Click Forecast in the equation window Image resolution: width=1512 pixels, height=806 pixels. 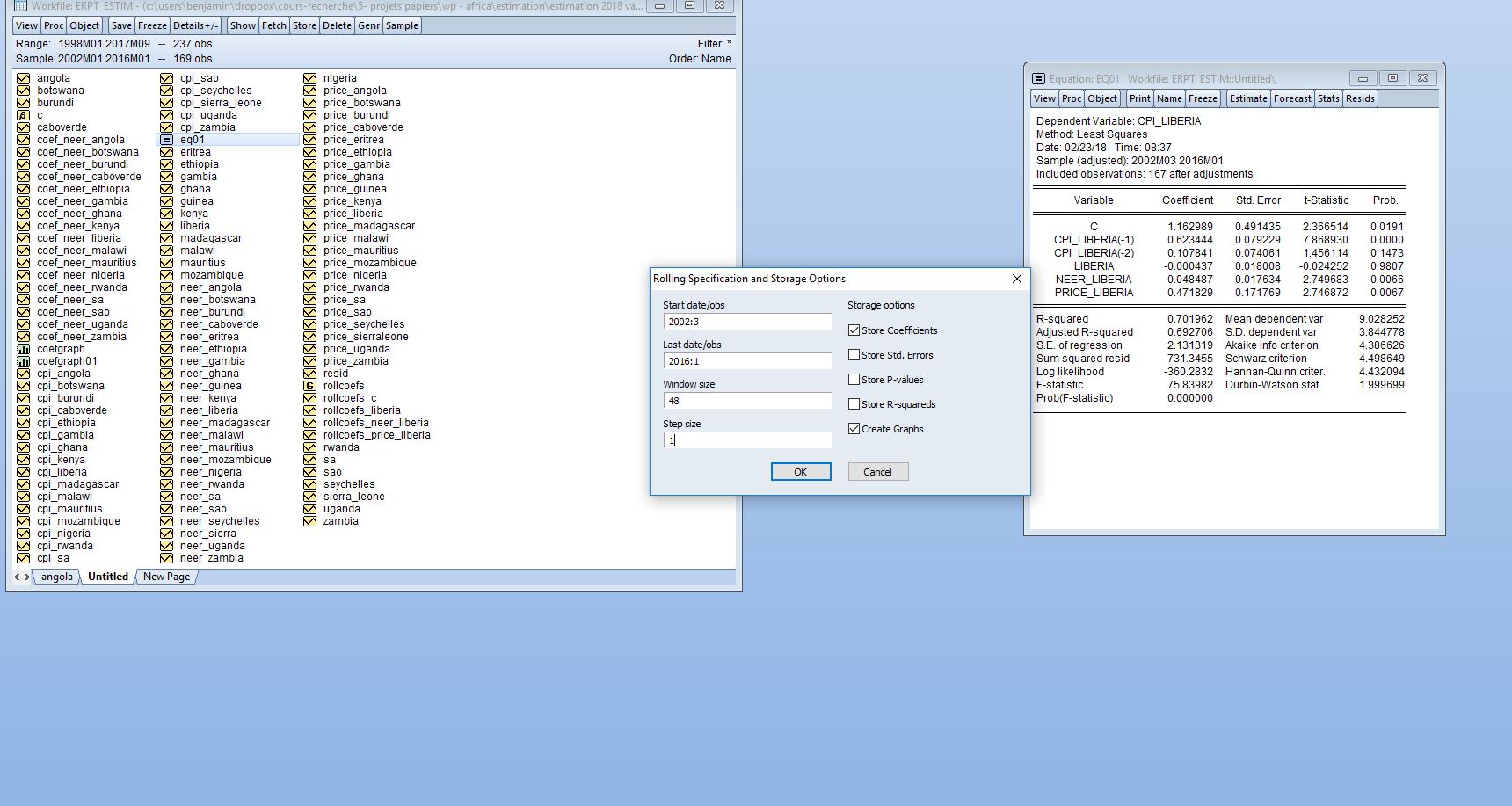tap(1292, 98)
